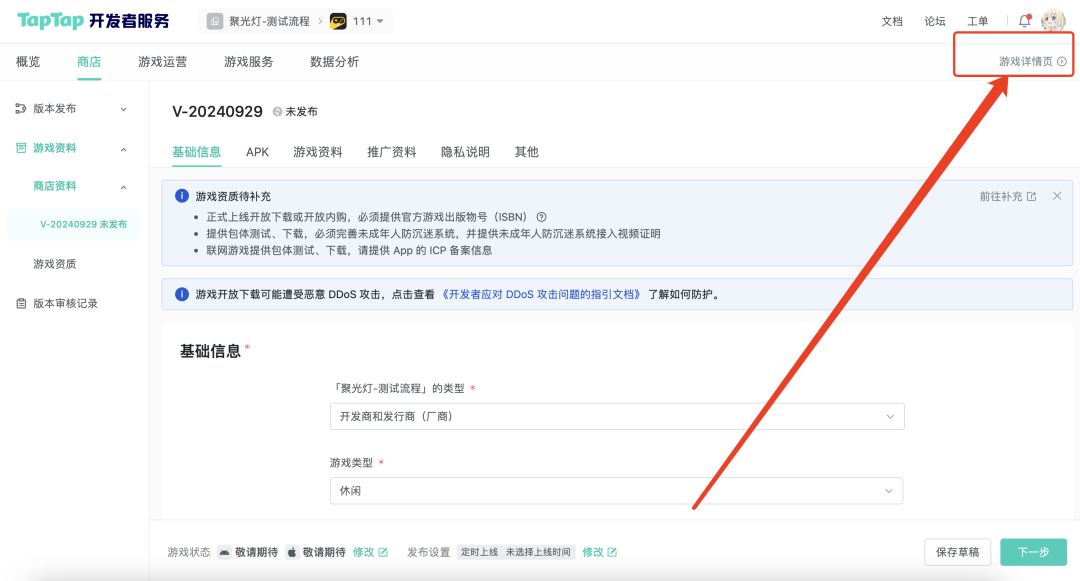Click the arrow icon of 游戏详情页
1080x581 pixels.
pyautogui.click(x=1061, y=61)
